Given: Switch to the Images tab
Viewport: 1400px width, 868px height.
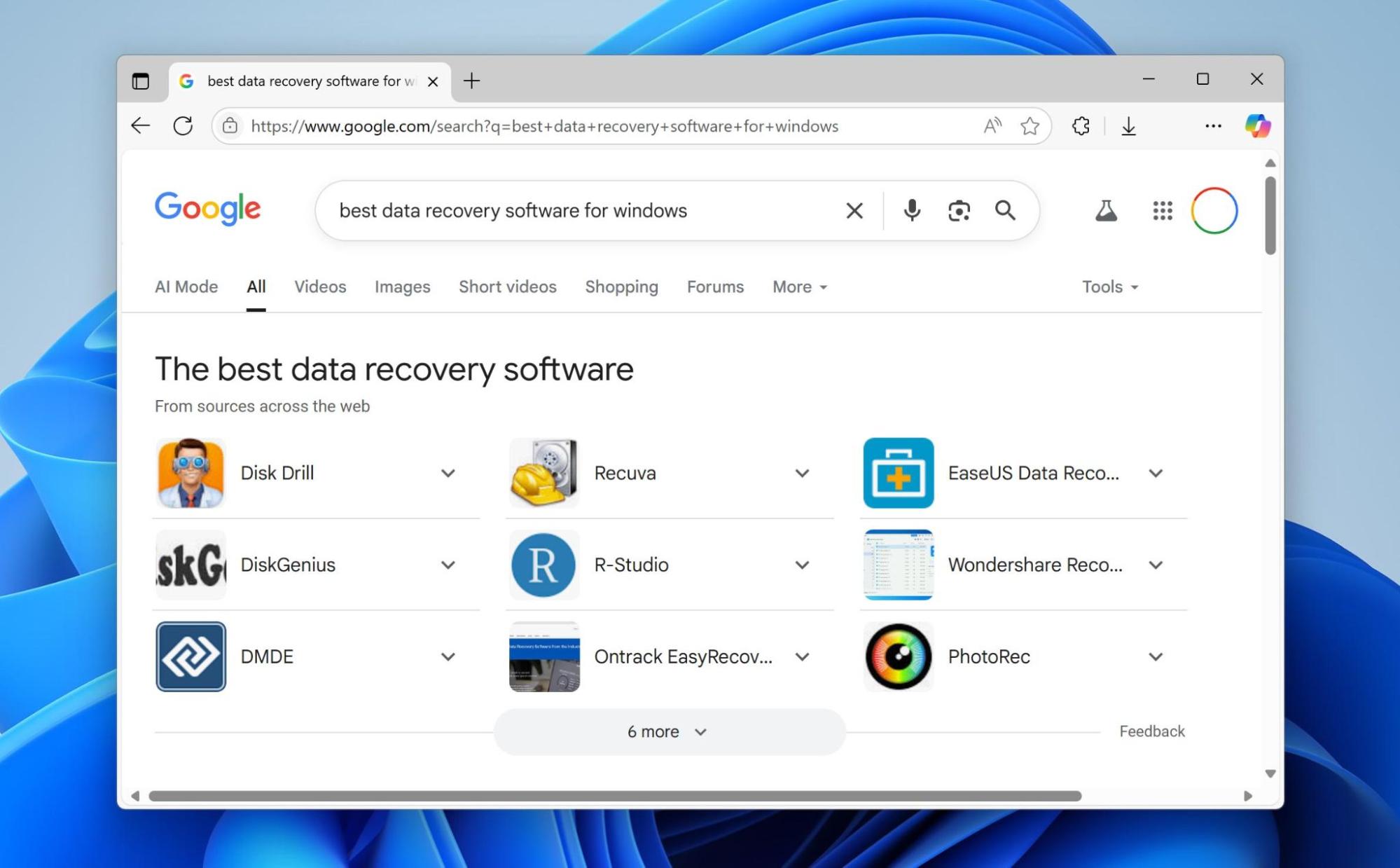Looking at the screenshot, I should tap(402, 287).
